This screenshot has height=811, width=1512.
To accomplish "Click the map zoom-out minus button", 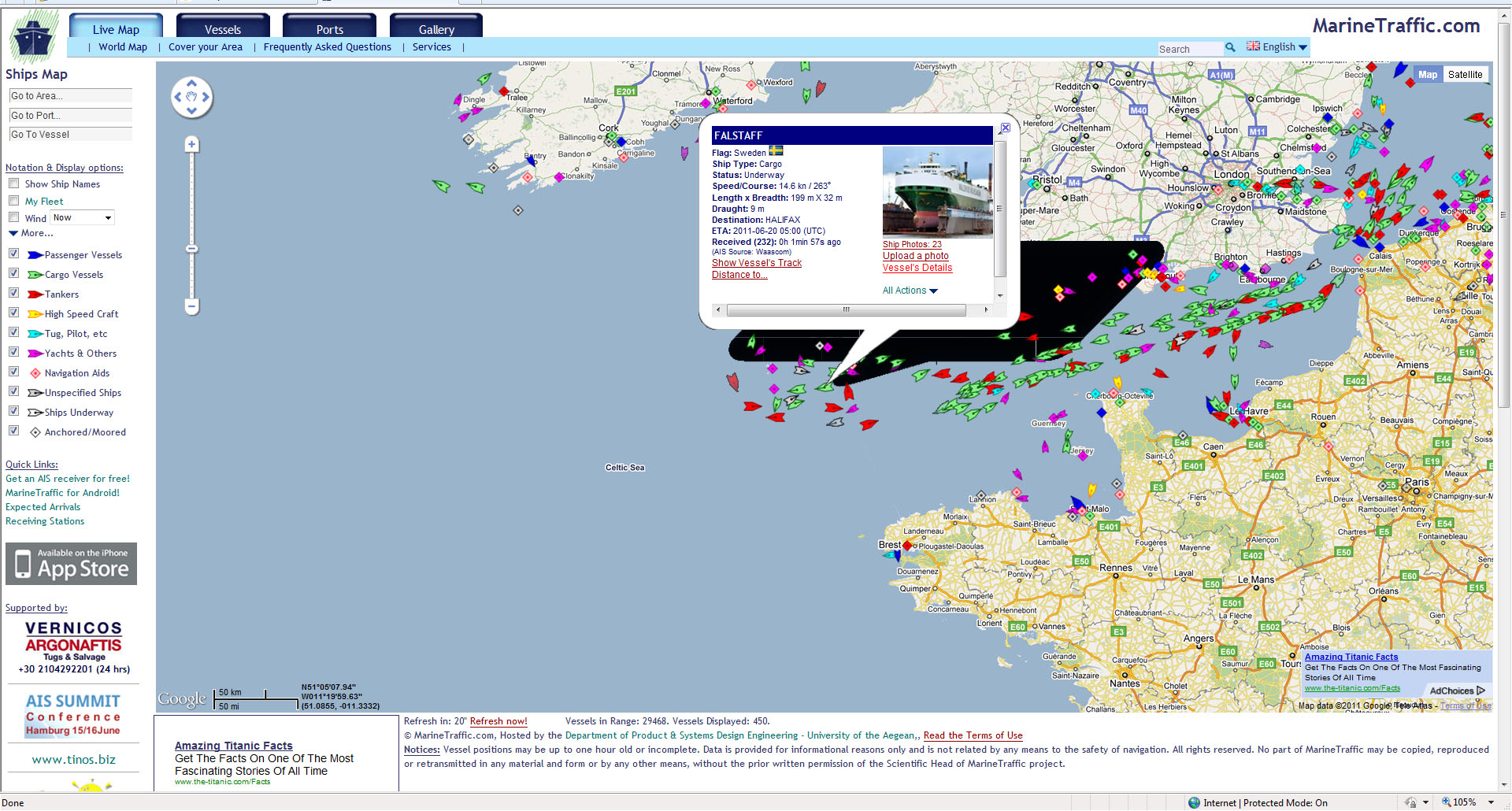I will [191, 306].
